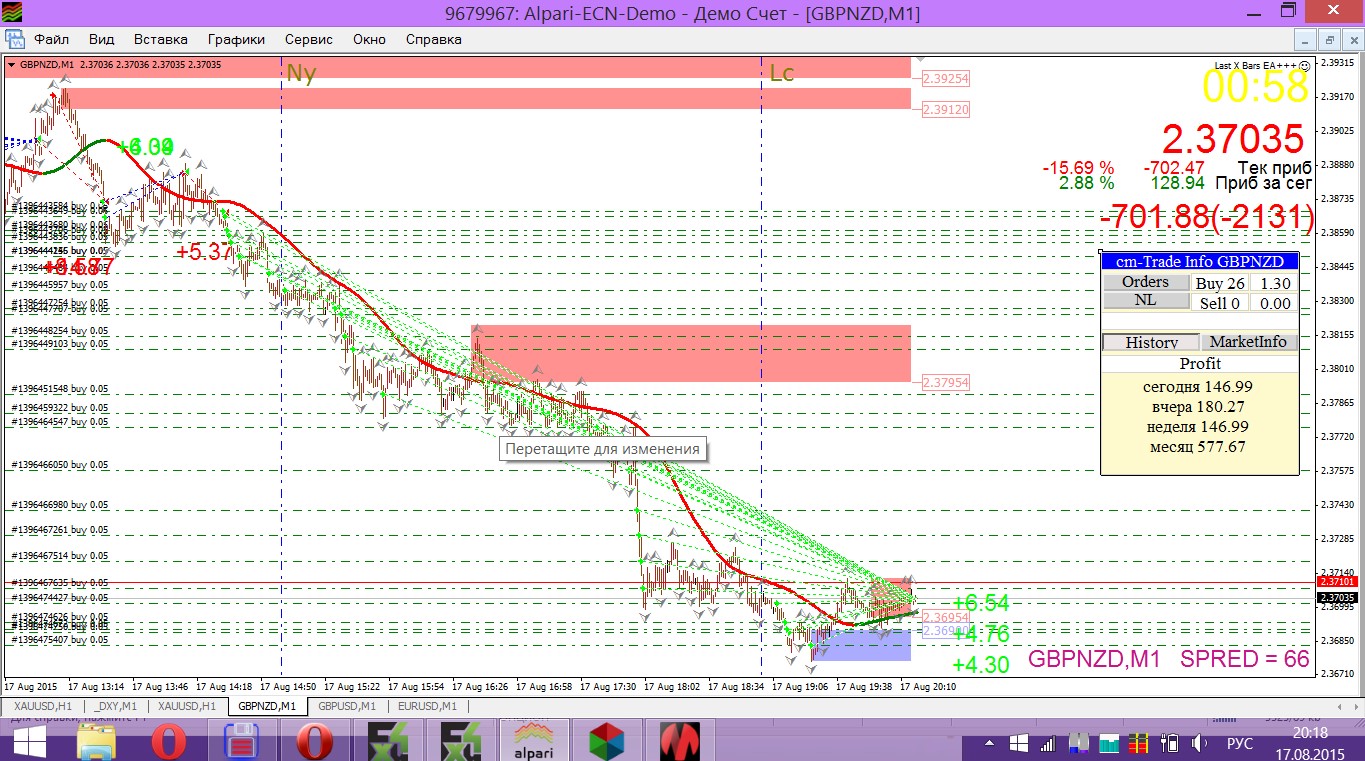Screen dimensions: 1365x761
Task: Click the 1.30 buy lot value
Action: pos(1273,283)
